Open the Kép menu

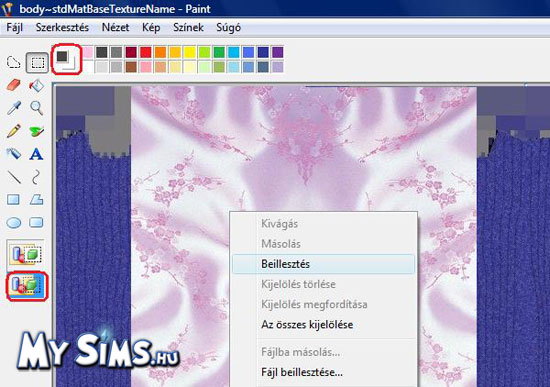coord(151,27)
